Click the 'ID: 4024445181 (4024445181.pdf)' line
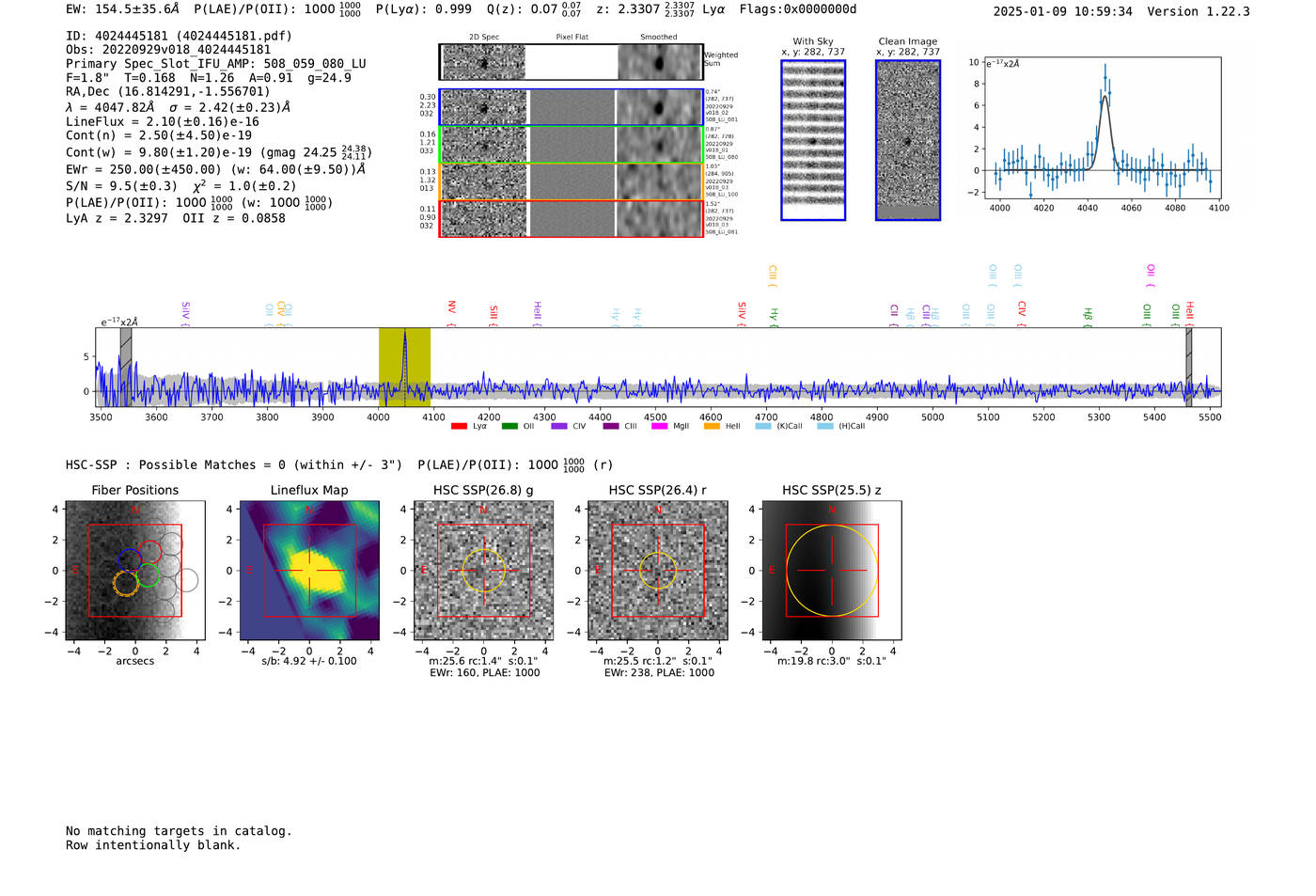This screenshot has height=896, width=1316. click(x=180, y=36)
